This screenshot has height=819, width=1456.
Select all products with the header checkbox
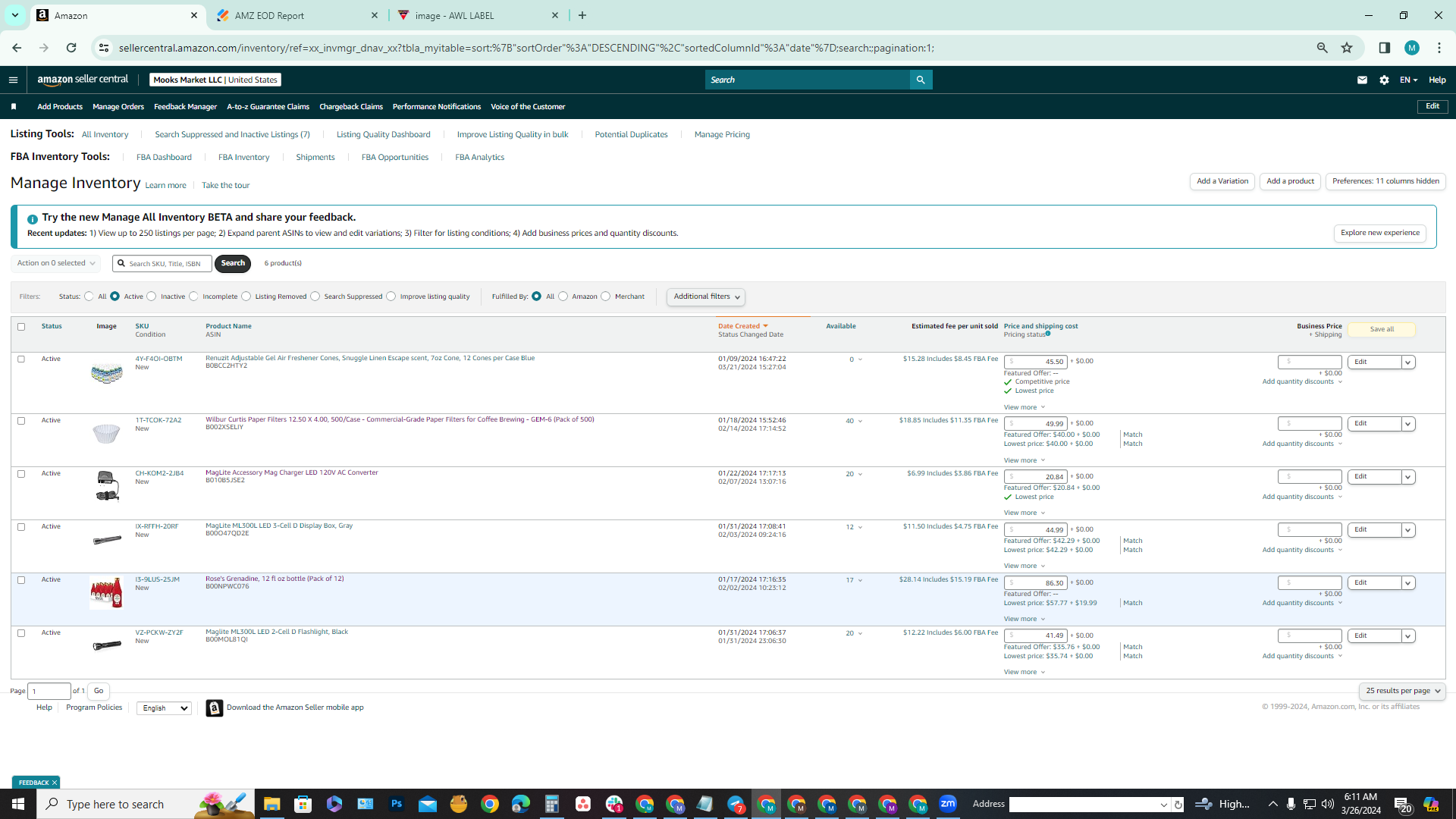21,327
